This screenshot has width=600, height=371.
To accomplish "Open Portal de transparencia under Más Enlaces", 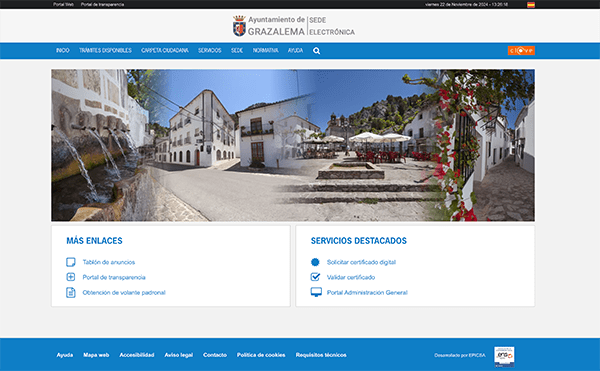I will click(114, 277).
